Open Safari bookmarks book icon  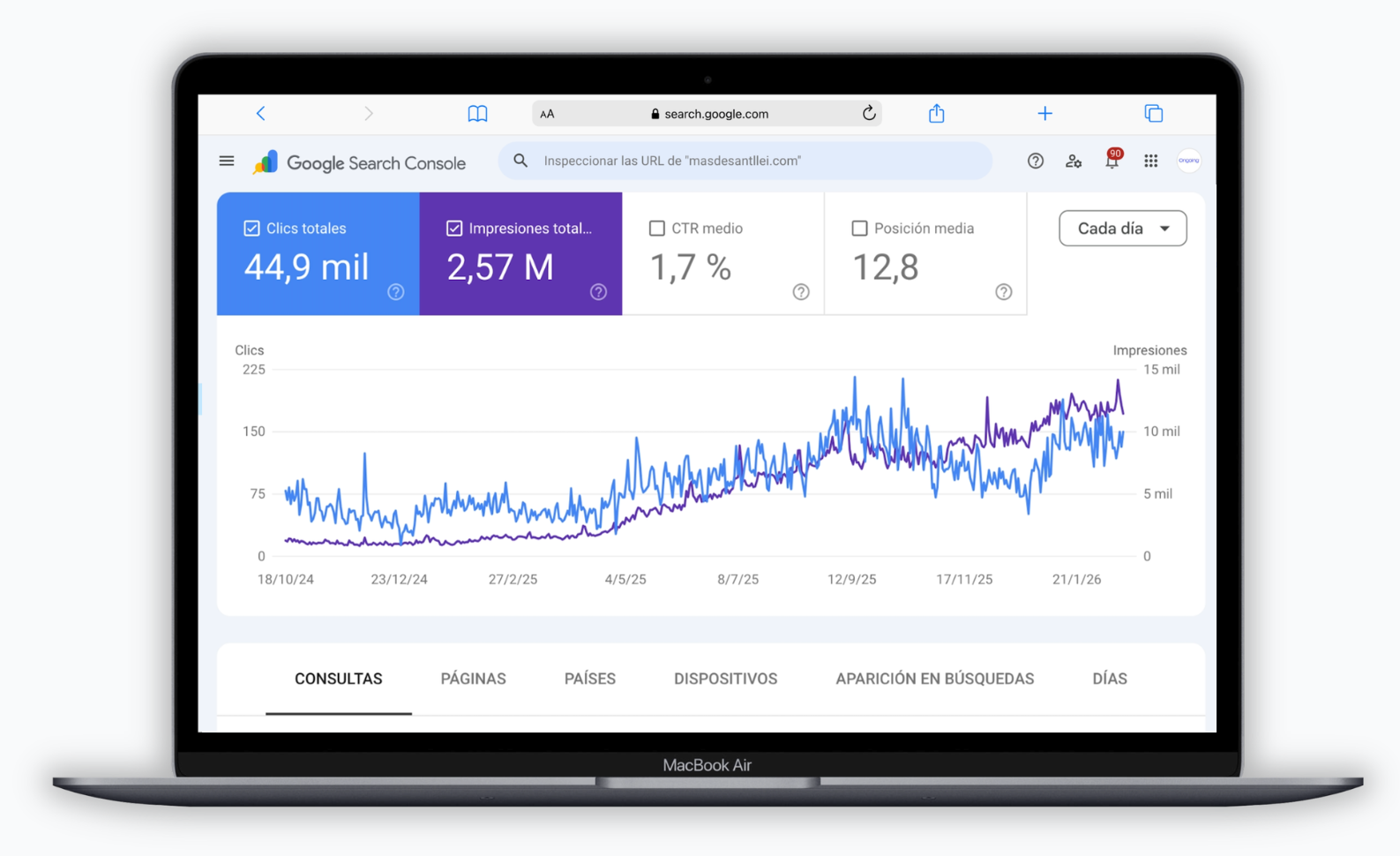pos(477,114)
